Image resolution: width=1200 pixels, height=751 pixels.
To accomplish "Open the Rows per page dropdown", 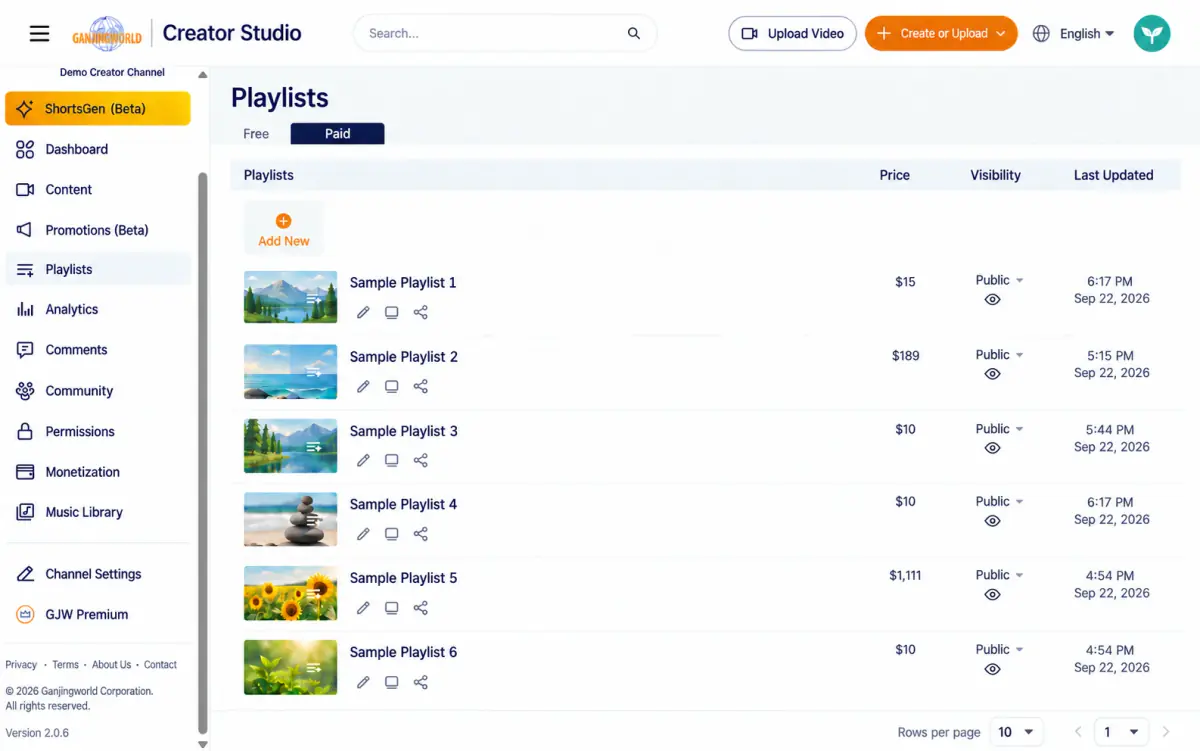I will coord(1016,732).
